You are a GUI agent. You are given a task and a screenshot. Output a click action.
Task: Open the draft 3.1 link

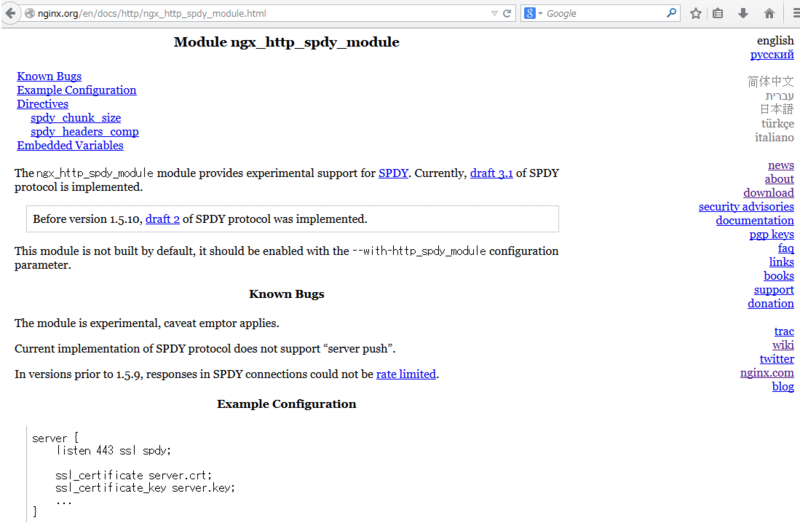pyautogui.click(x=491, y=173)
